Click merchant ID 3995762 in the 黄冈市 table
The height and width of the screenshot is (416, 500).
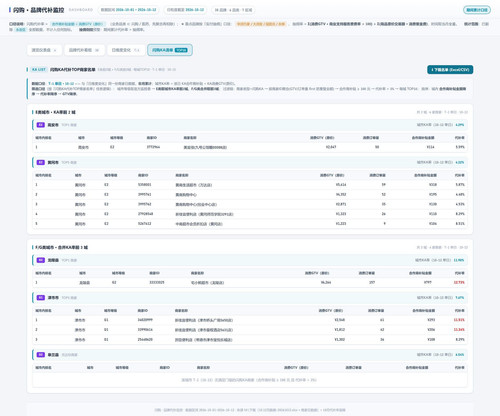click(145, 204)
